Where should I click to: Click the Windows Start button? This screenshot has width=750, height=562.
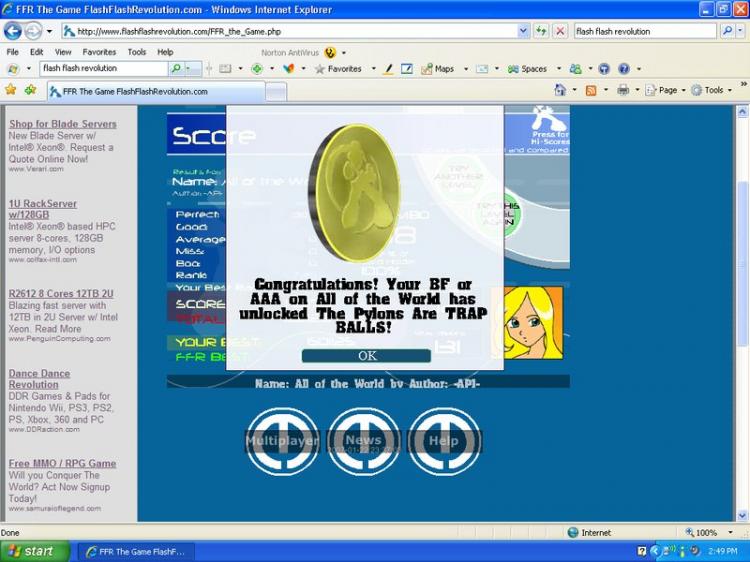pos(34,551)
